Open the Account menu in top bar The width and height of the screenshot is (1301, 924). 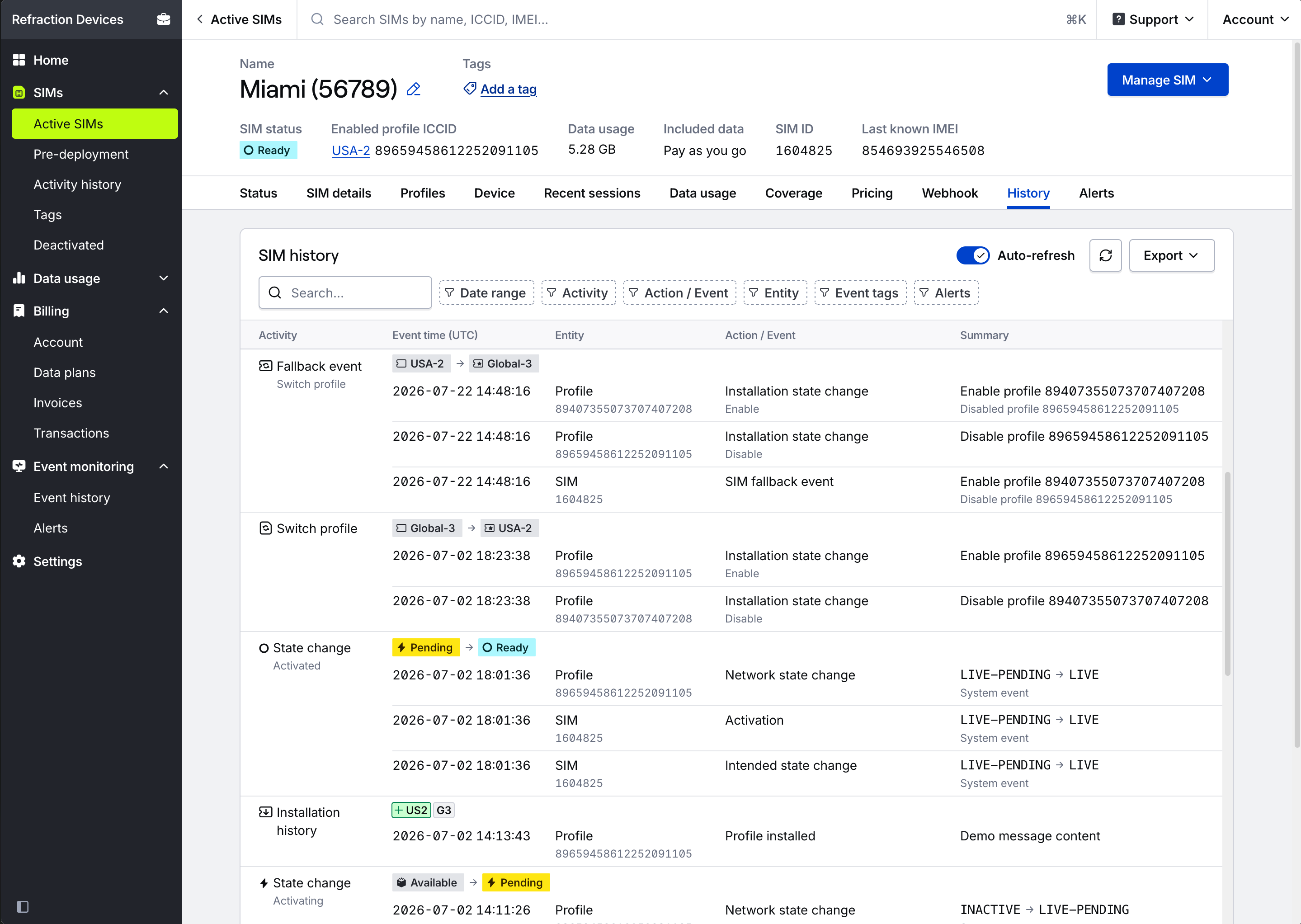tap(1255, 19)
